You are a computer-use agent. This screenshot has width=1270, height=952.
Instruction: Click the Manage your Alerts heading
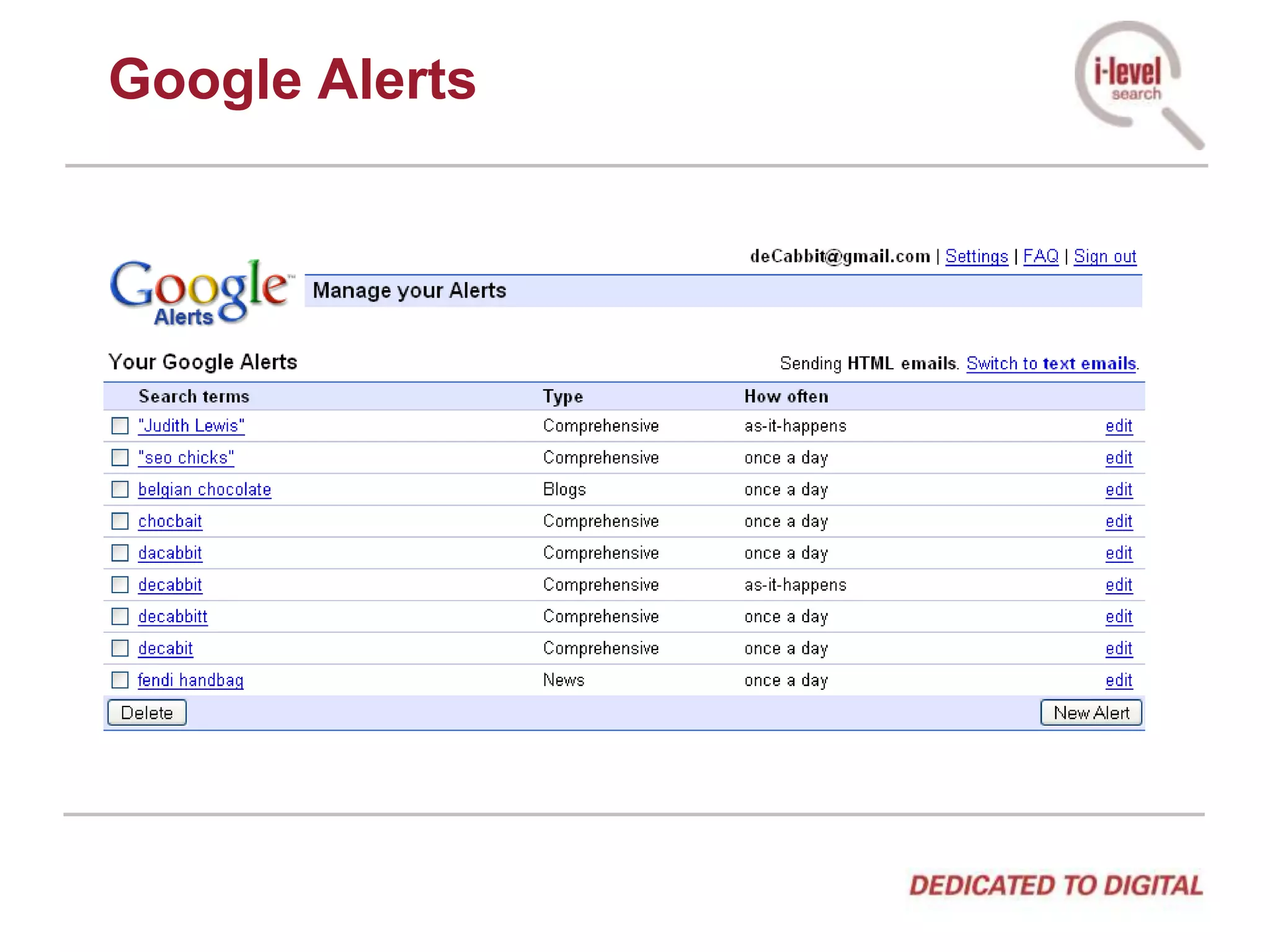(x=409, y=291)
